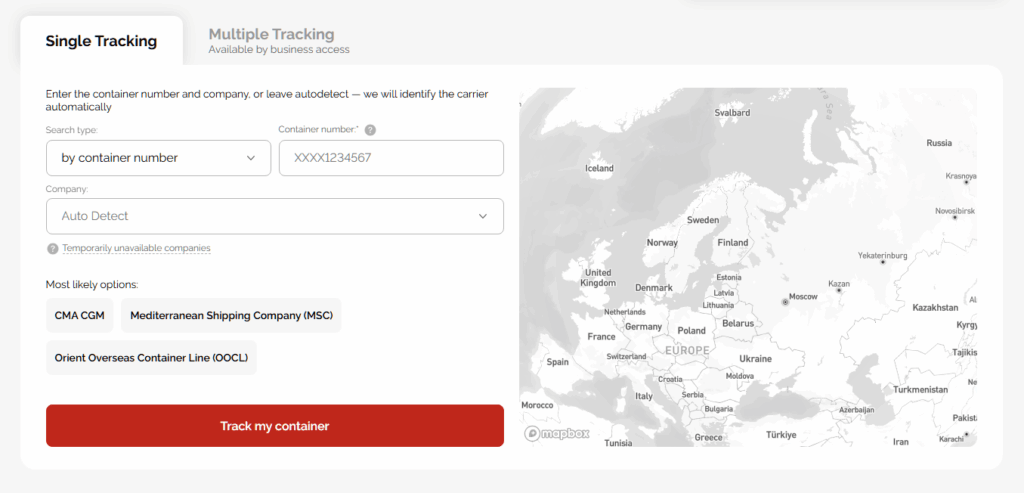This screenshot has width=1024, height=493.
Task: Click the help icon beside Container number
Action: [x=370, y=130]
